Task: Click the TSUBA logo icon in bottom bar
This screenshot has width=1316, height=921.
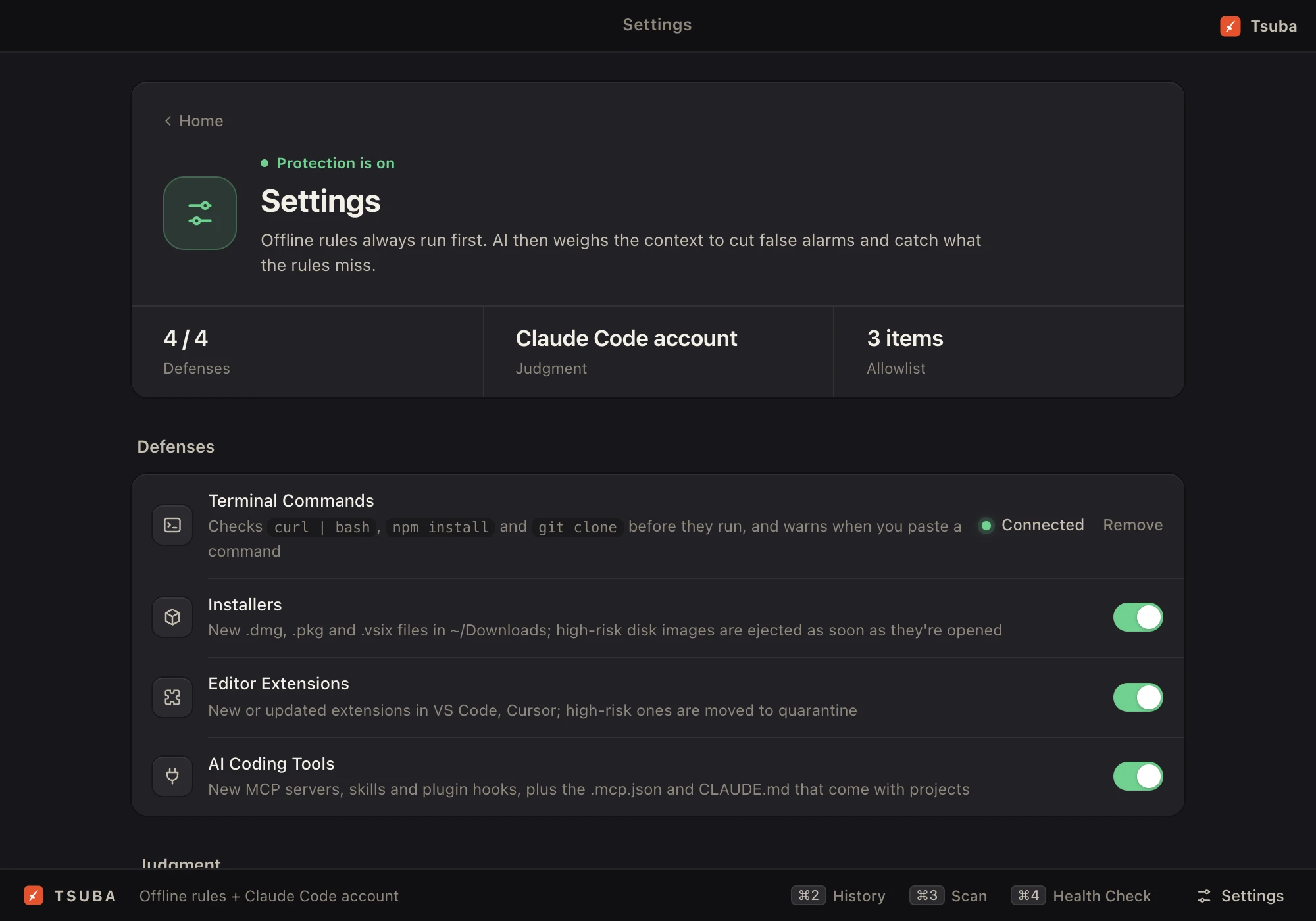Action: coord(34,895)
